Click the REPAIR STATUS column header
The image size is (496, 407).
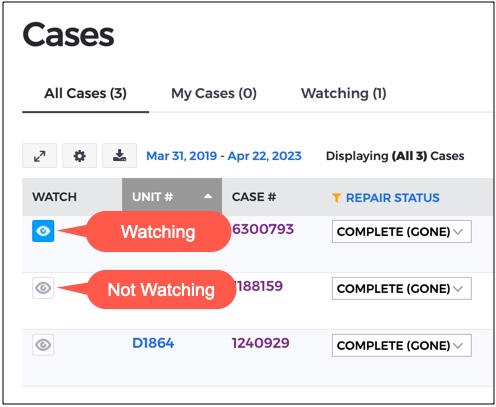click(393, 198)
